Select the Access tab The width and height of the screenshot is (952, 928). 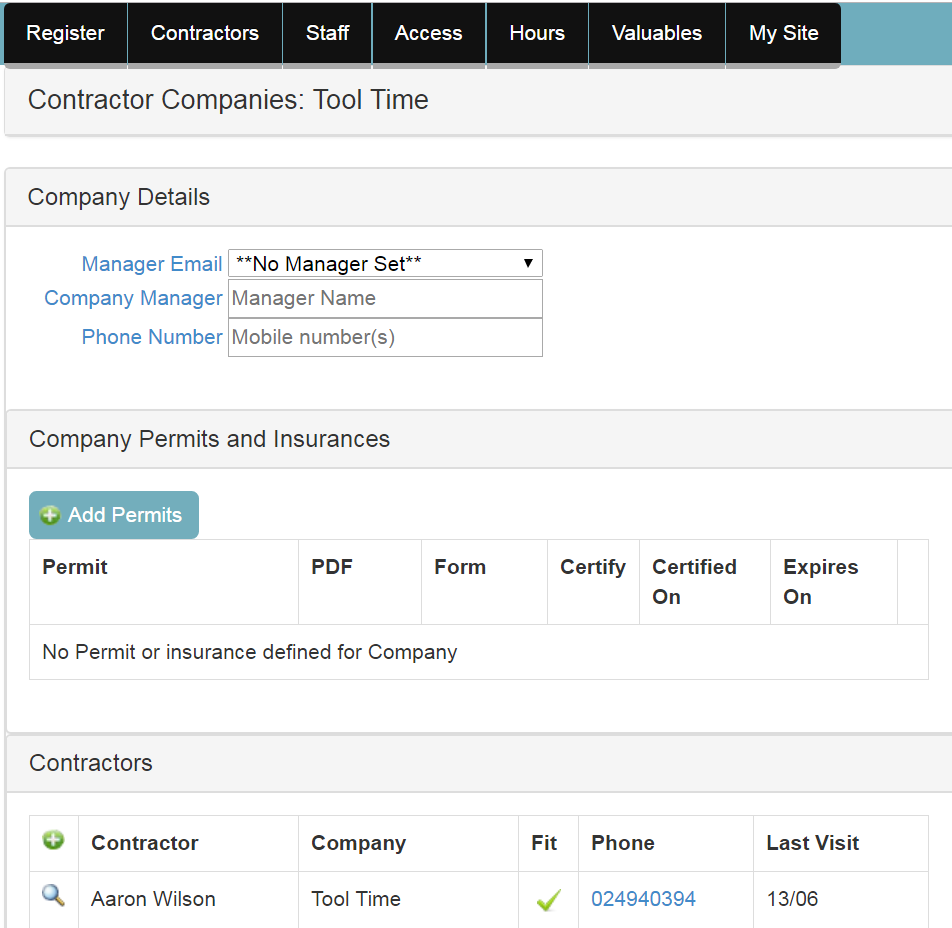coord(429,33)
